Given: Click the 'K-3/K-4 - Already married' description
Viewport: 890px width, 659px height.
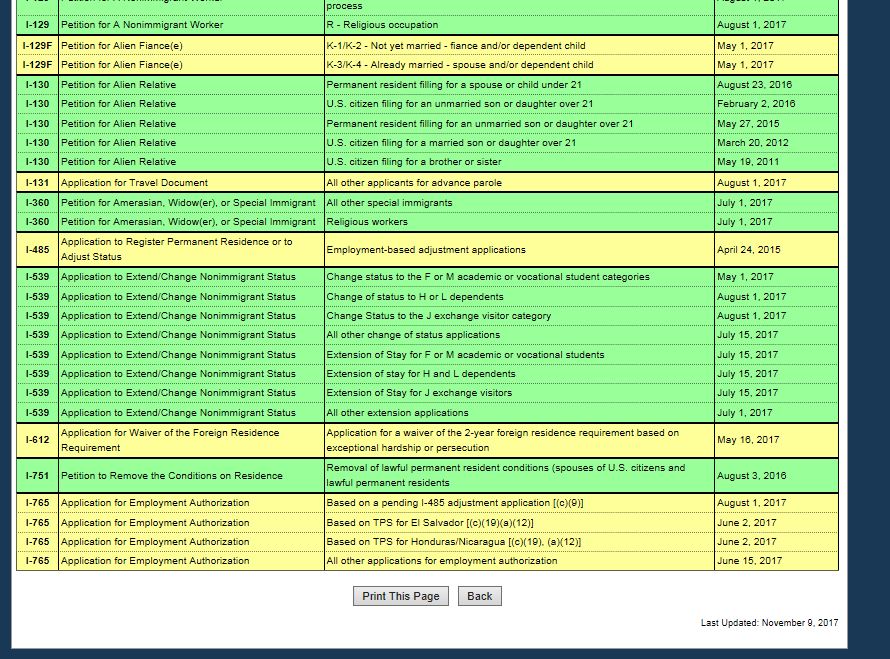Looking at the screenshot, I should 460,65.
